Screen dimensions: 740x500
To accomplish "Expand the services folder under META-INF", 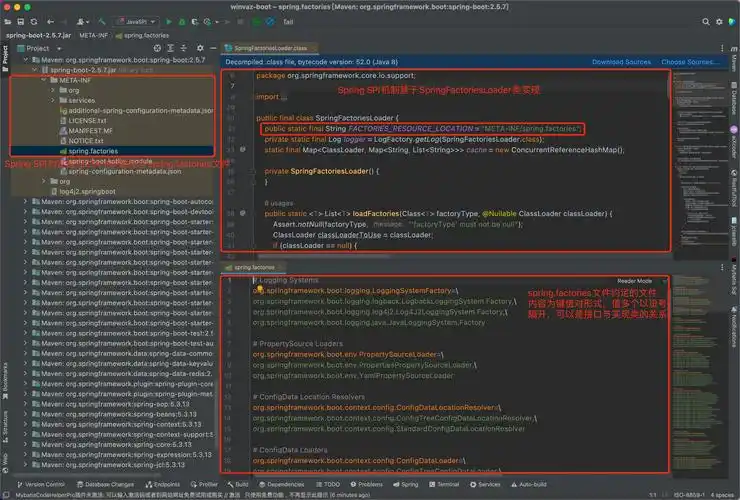I will (x=52, y=101).
